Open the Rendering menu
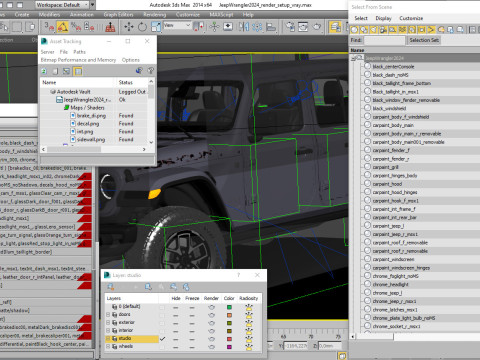The width and height of the screenshot is (480, 360). 155,15
